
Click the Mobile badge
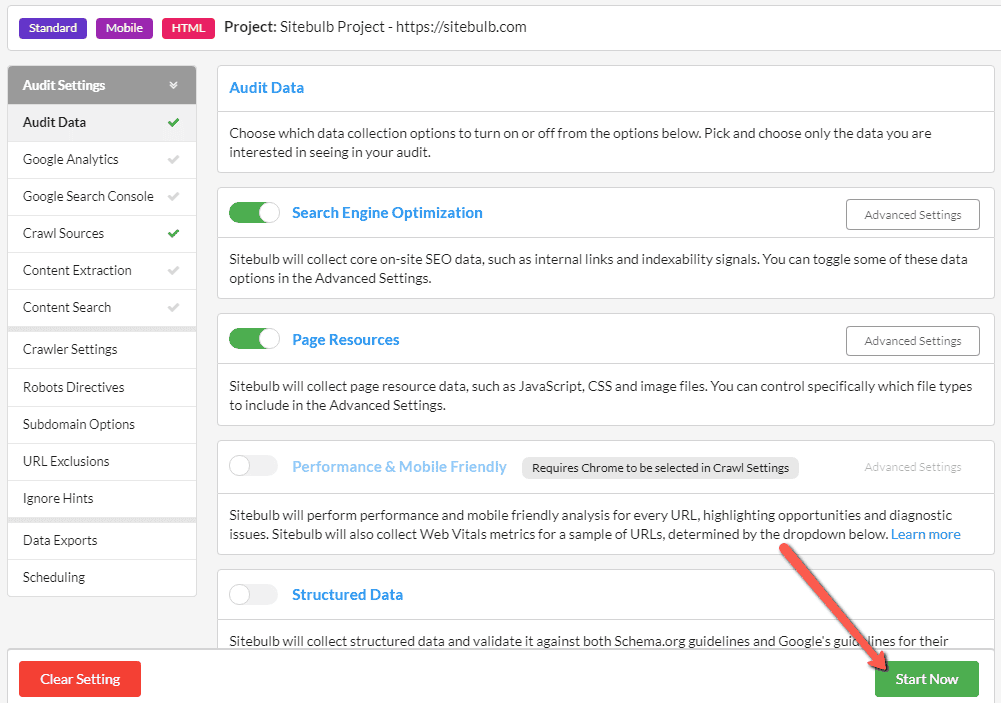[x=124, y=28]
